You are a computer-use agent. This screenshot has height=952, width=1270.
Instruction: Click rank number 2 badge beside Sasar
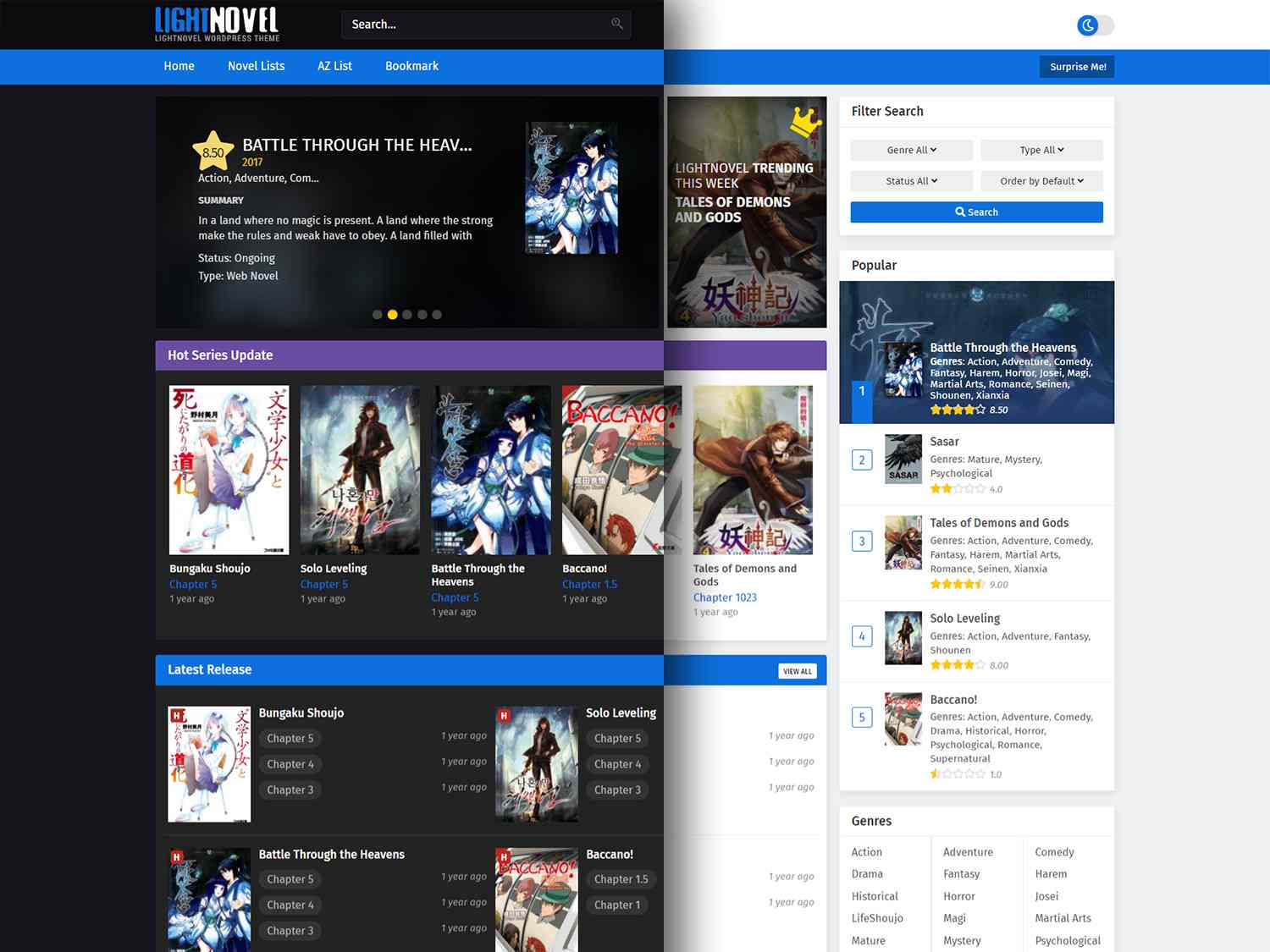(x=862, y=460)
